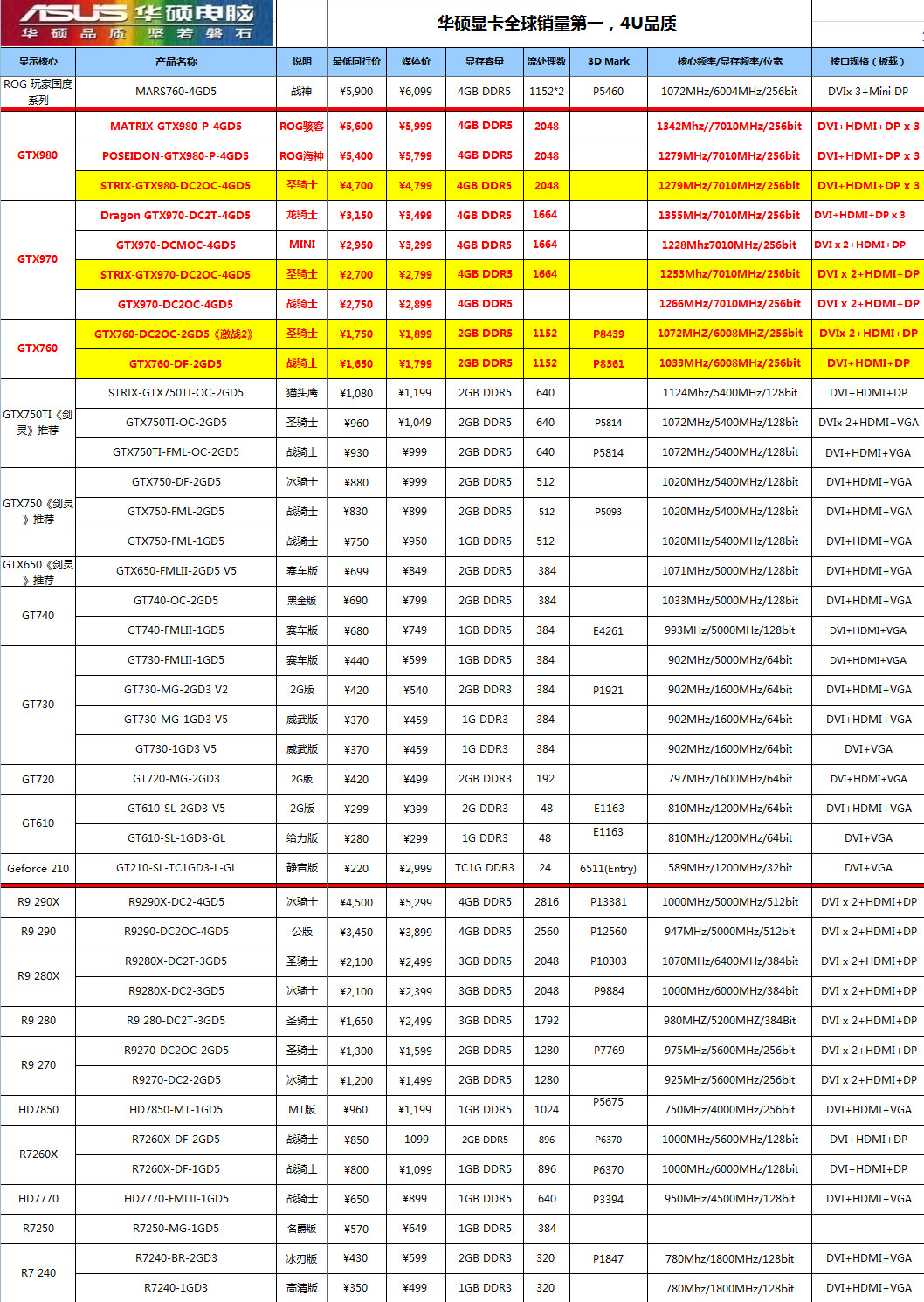Click the R7240-1GD3 product cell
Viewport: 924px width, 1302px height.
(x=176, y=1288)
